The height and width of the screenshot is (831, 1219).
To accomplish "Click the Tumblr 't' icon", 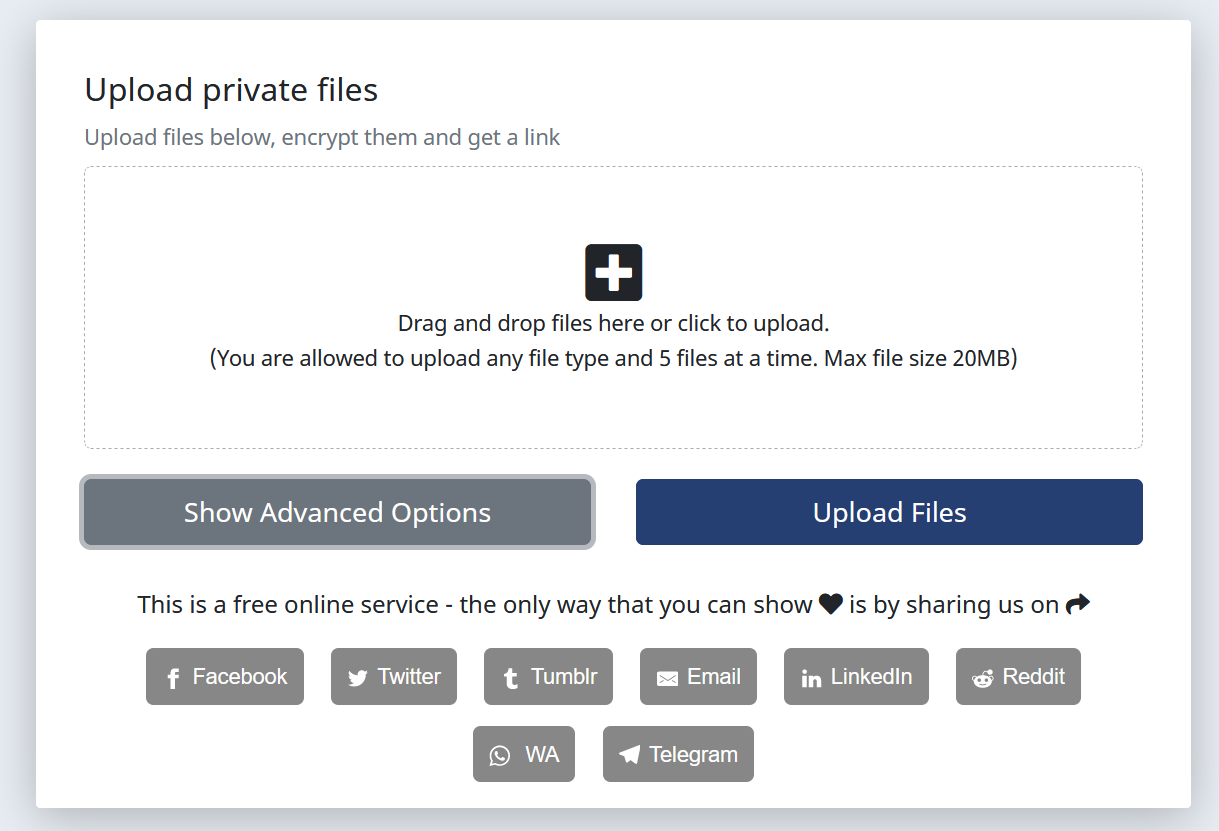I will [511, 677].
